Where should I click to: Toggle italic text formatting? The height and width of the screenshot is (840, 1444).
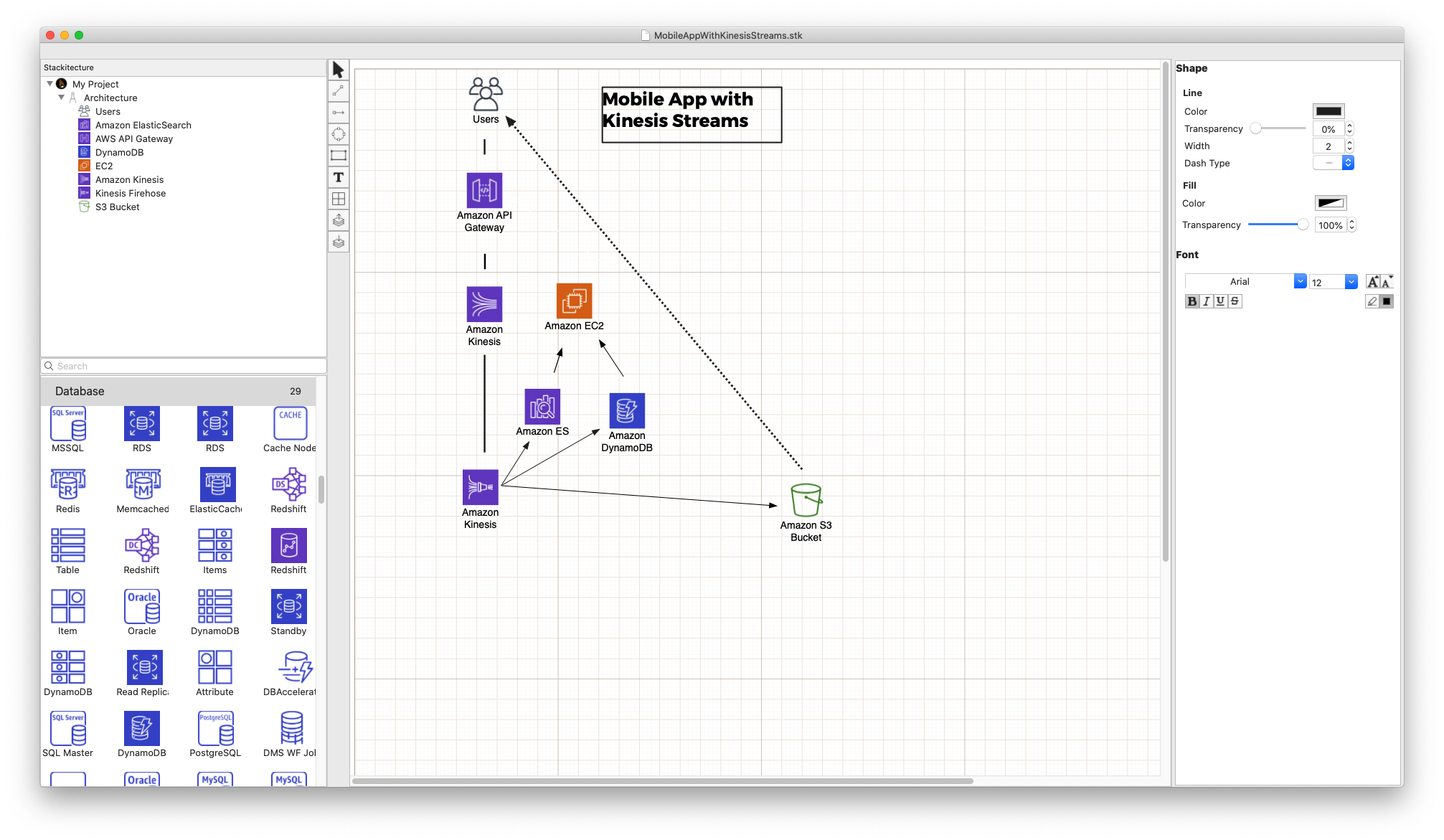pyautogui.click(x=1206, y=301)
